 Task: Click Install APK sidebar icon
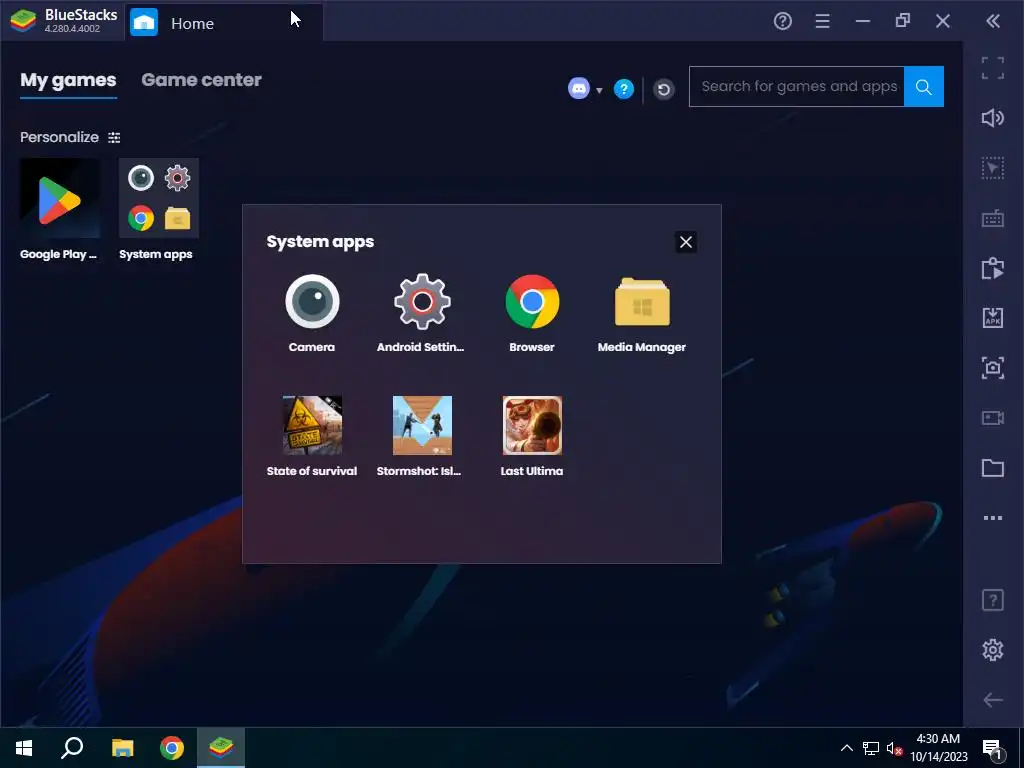[993, 318]
